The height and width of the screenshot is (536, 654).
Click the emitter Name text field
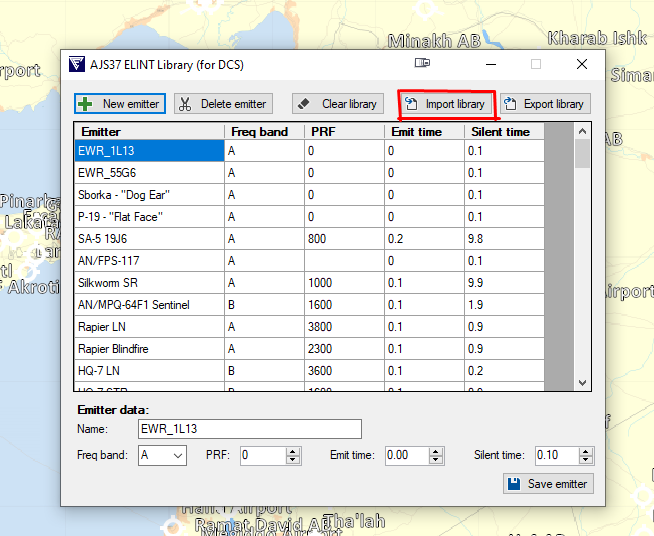pos(250,429)
